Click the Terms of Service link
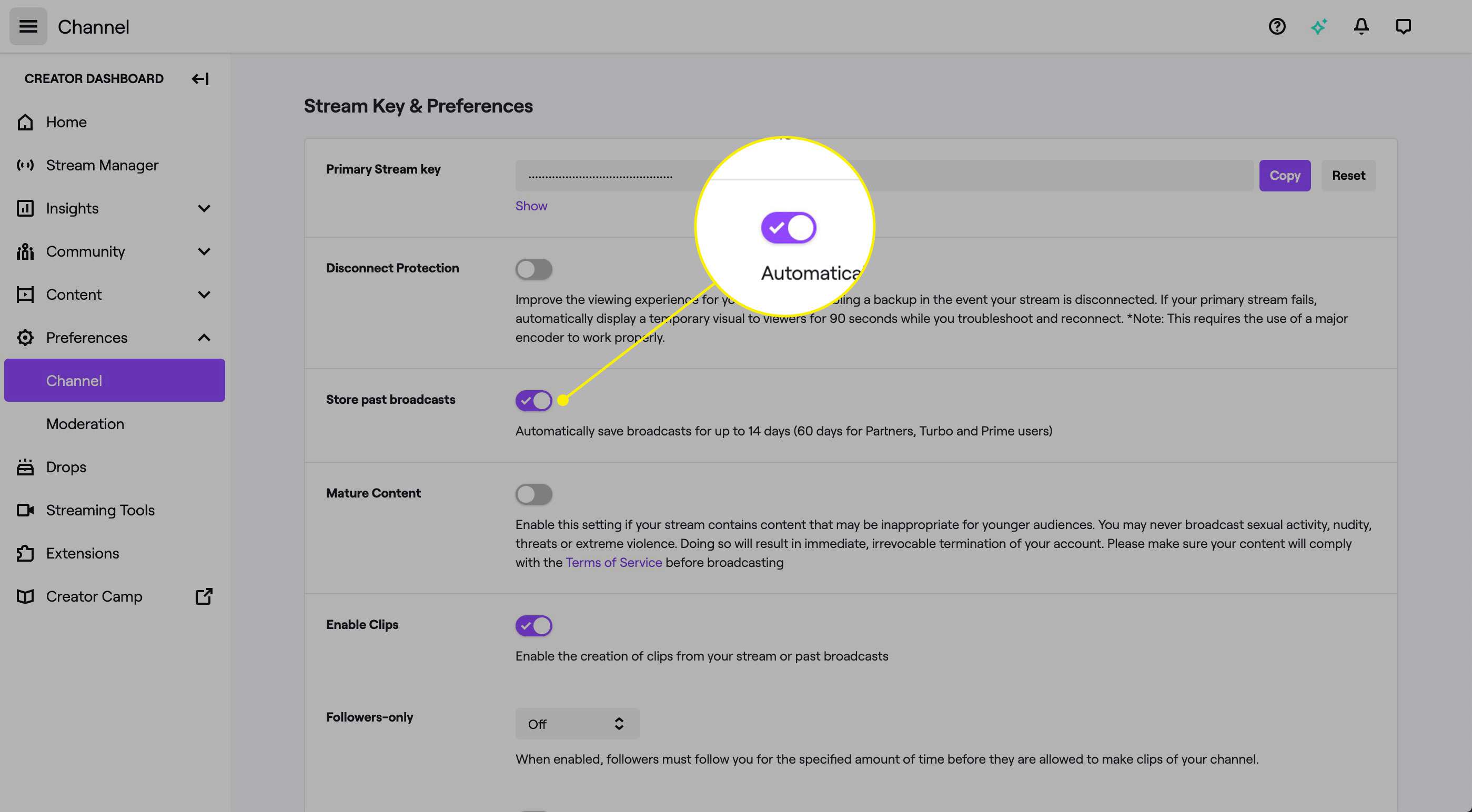 (x=613, y=562)
